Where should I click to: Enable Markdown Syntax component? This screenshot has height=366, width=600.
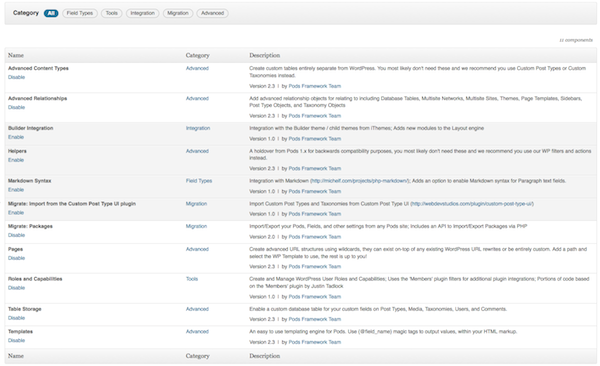16,190
